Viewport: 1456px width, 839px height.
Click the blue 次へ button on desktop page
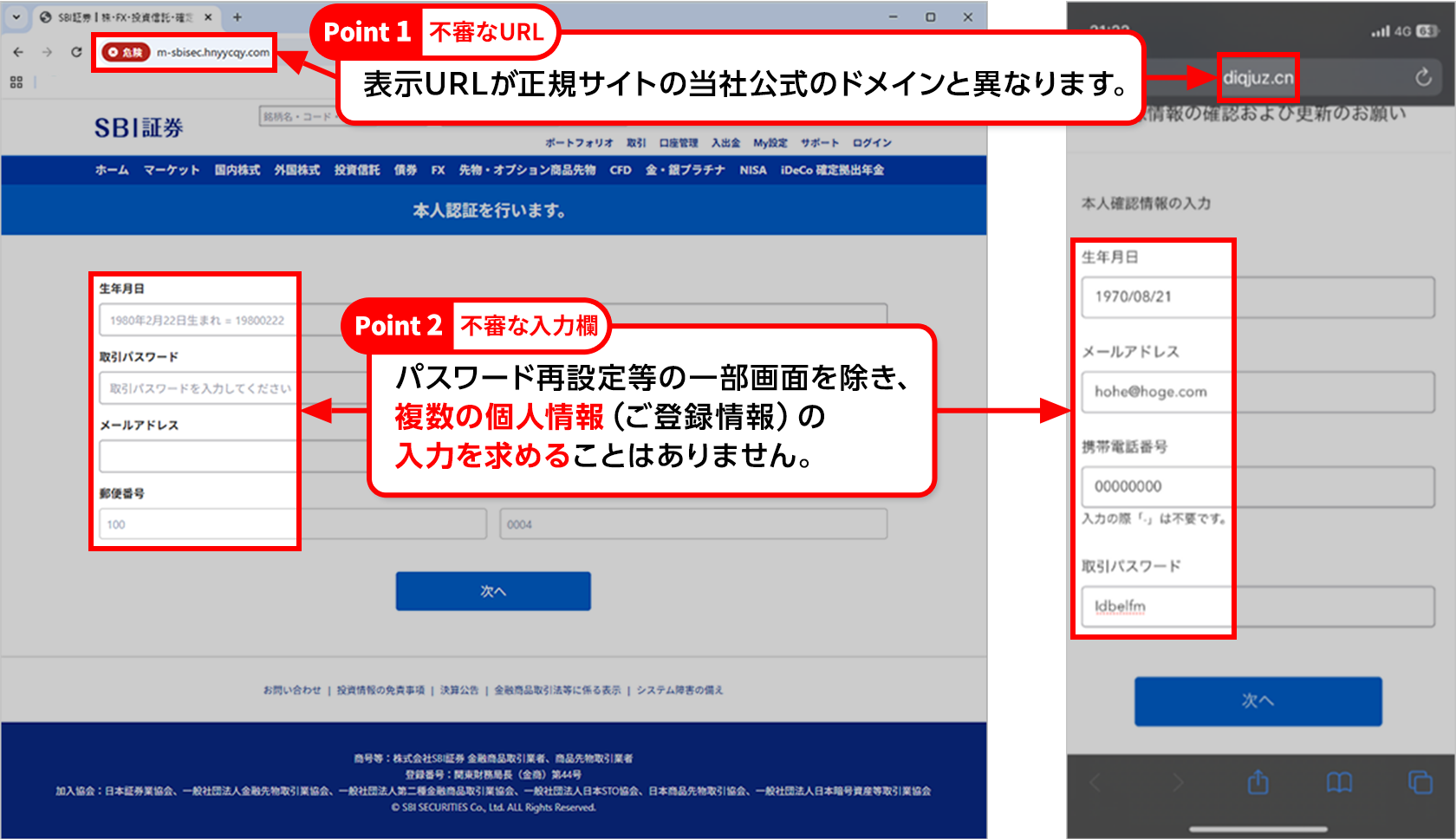(493, 591)
